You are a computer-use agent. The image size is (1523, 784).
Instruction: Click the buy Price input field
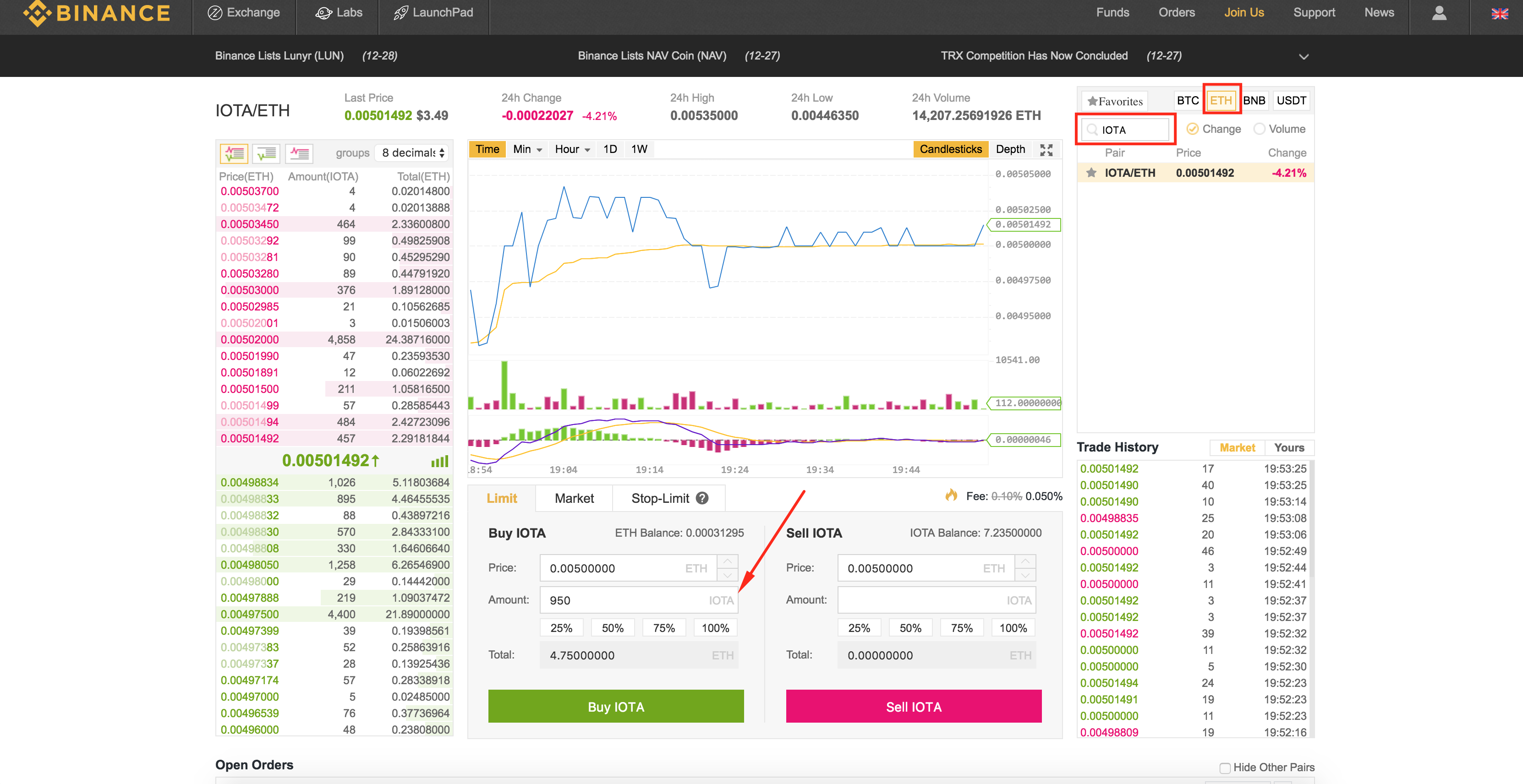click(629, 568)
